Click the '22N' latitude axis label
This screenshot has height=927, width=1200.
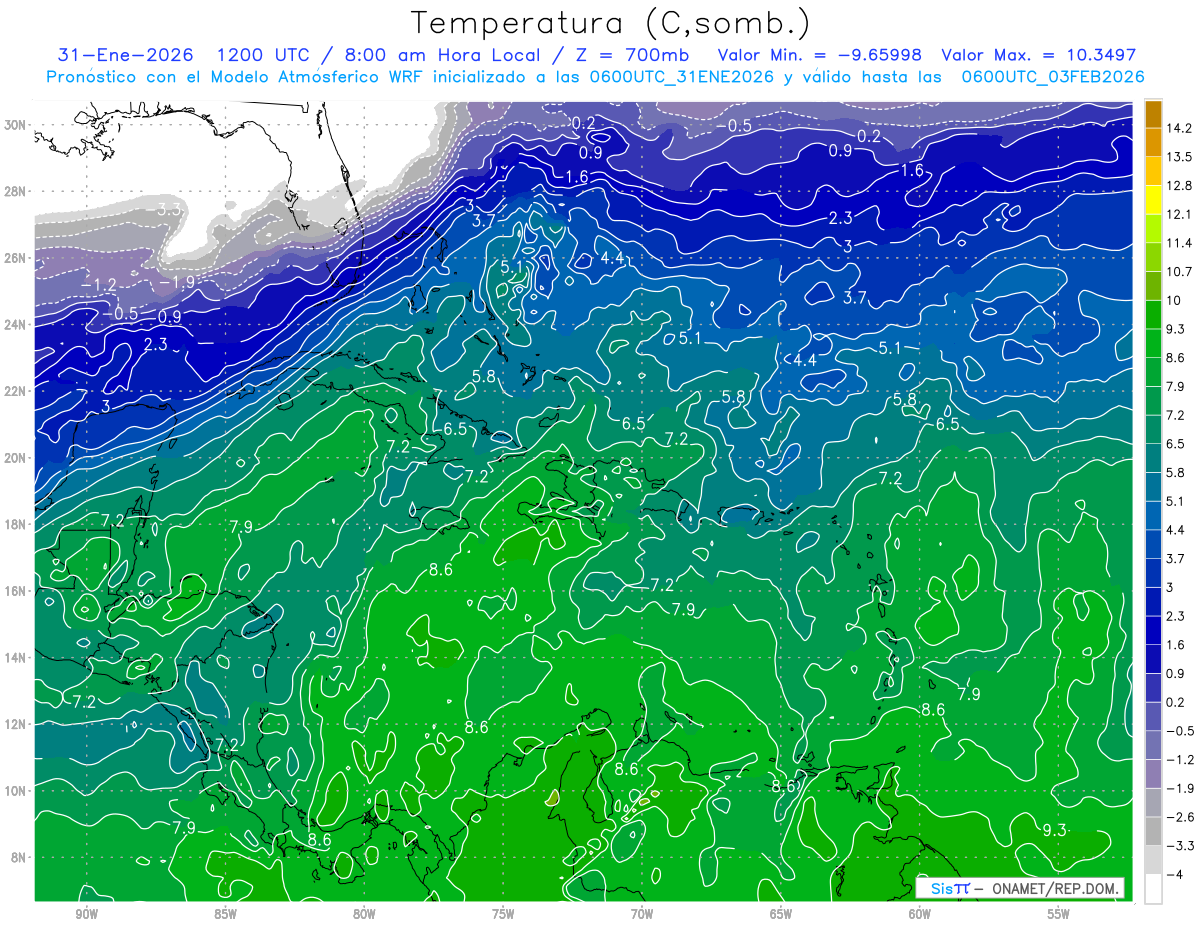(x=16, y=391)
